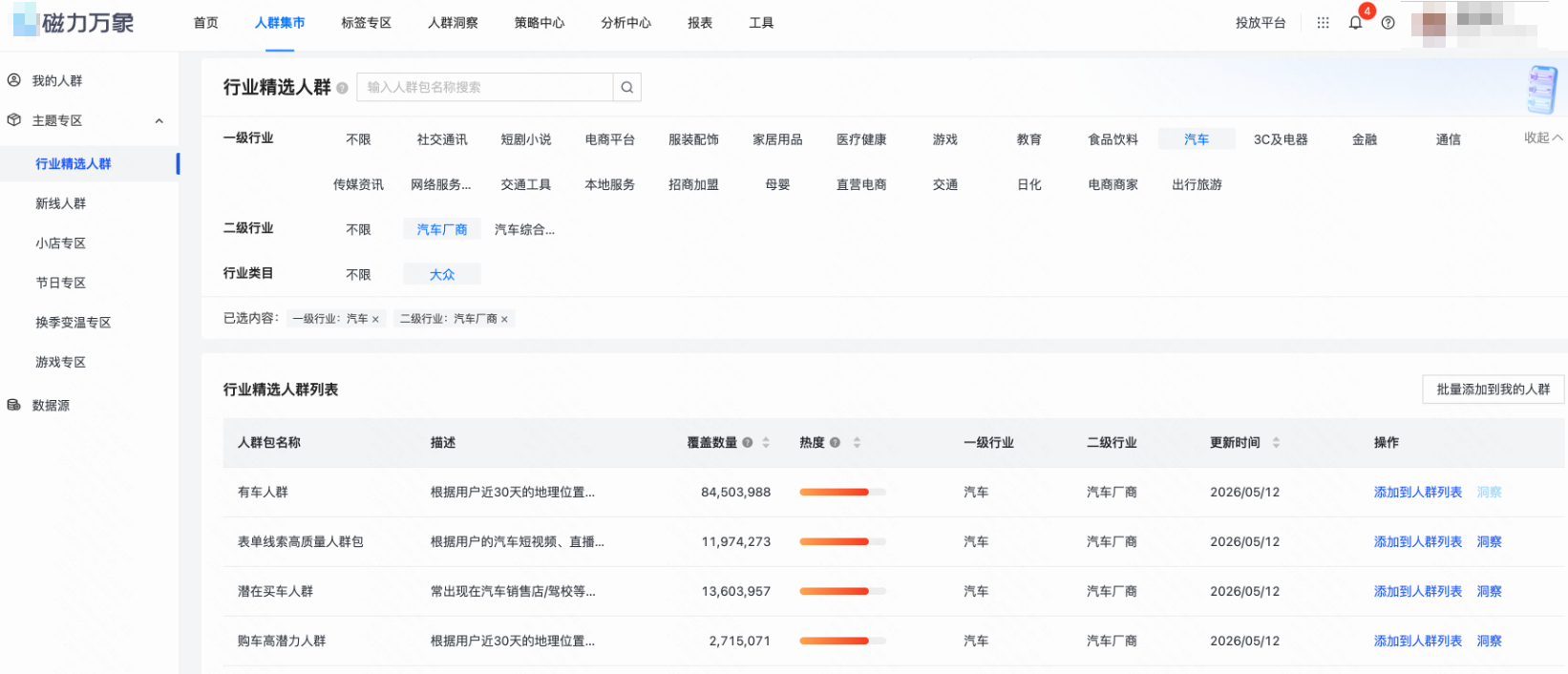Add 购车高潜力人群 to crowd list
The height and width of the screenshot is (674, 1568).
point(1417,642)
